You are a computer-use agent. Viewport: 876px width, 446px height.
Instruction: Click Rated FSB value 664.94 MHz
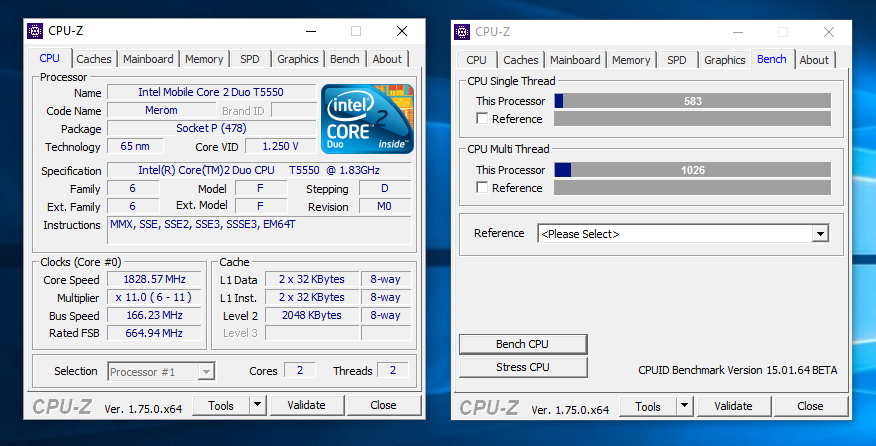point(154,333)
